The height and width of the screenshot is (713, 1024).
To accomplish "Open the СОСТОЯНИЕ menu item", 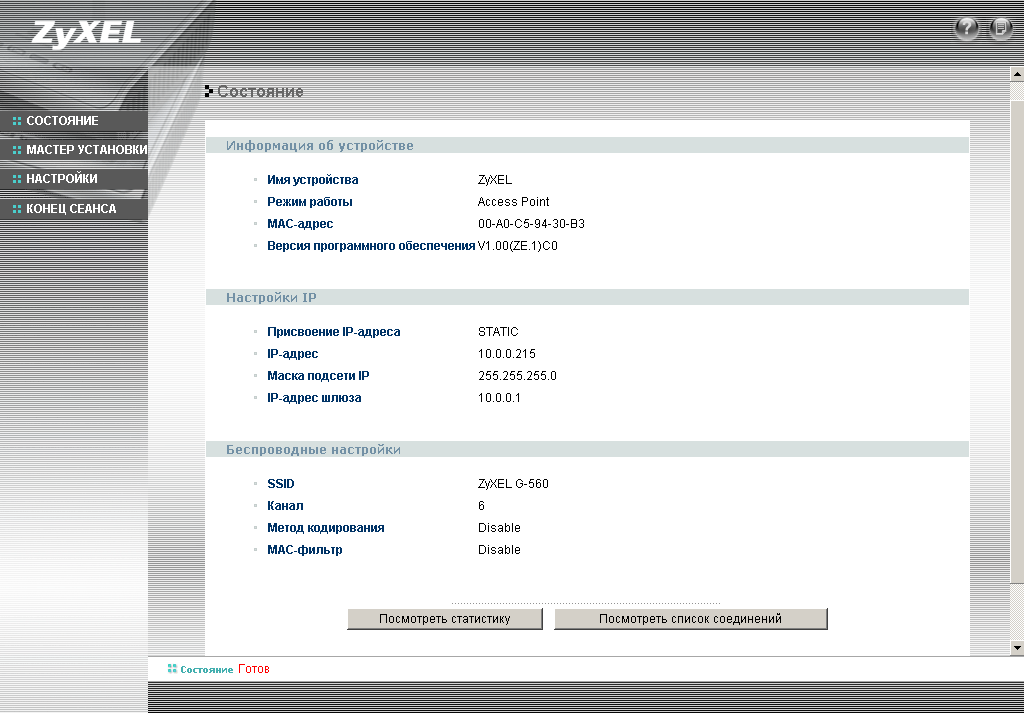I will click(74, 121).
